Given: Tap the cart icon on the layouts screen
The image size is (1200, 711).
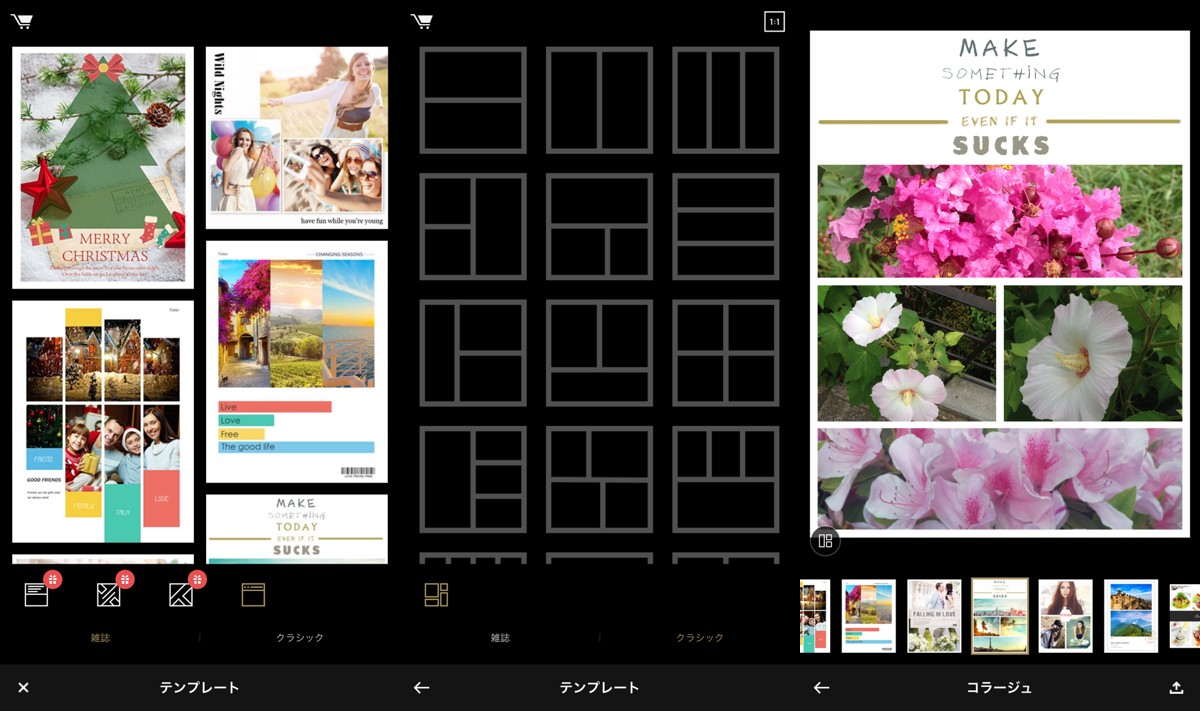Looking at the screenshot, I should (x=421, y=19).
